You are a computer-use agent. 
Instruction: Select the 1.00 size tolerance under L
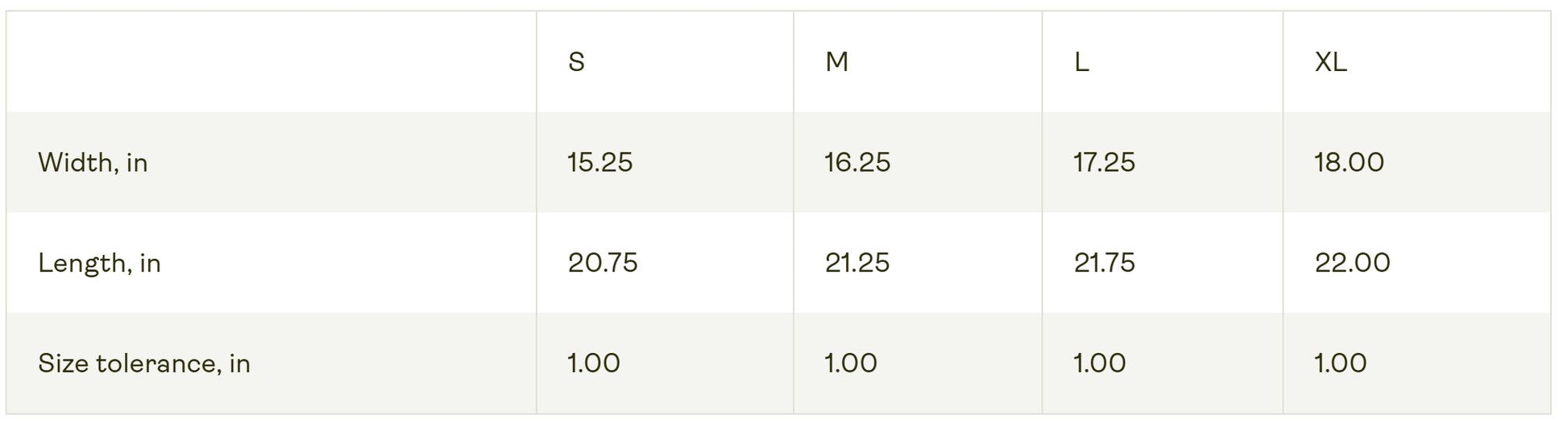coord(1100,364)
